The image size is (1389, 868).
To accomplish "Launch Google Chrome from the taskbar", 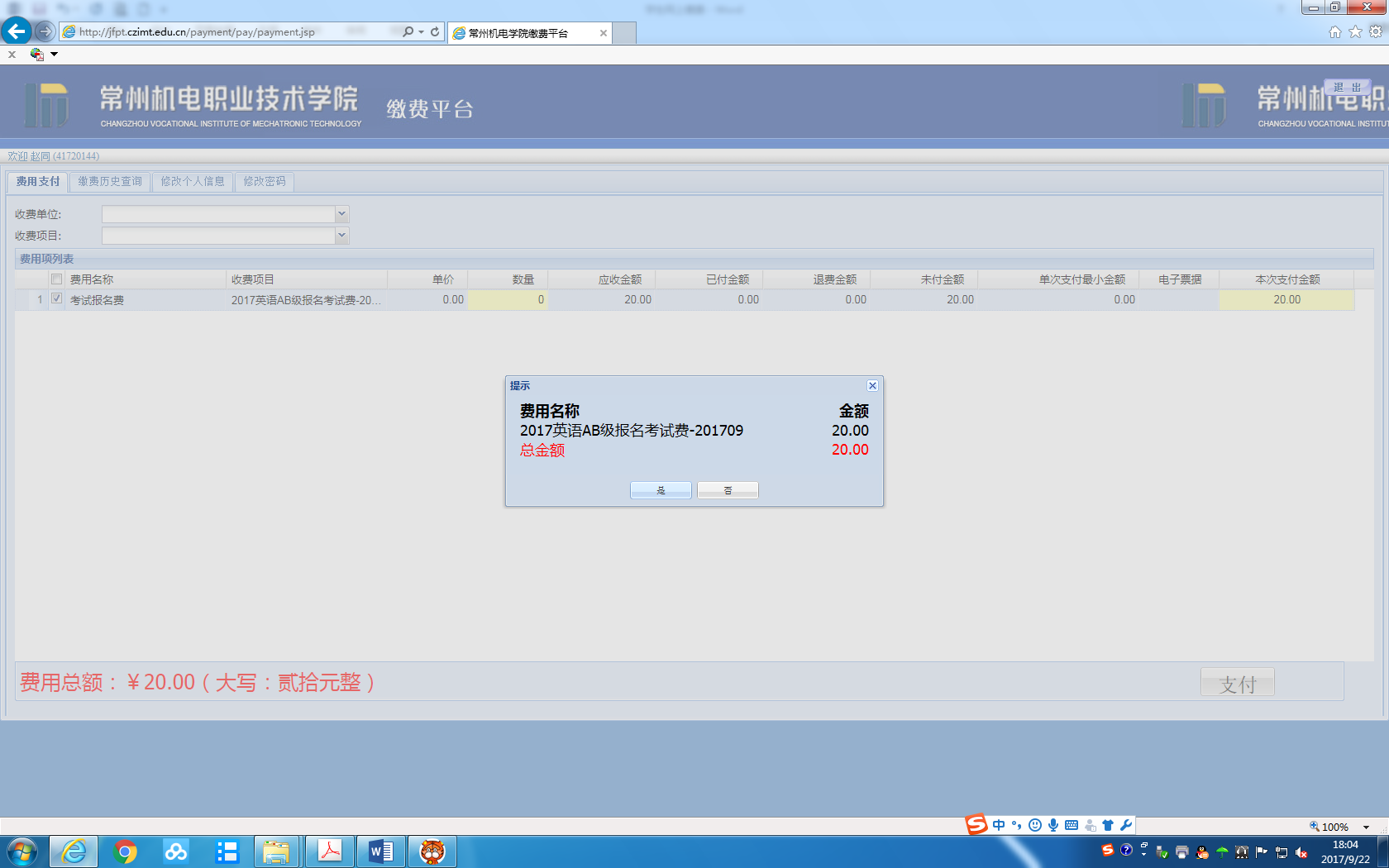I will point(125,851).
